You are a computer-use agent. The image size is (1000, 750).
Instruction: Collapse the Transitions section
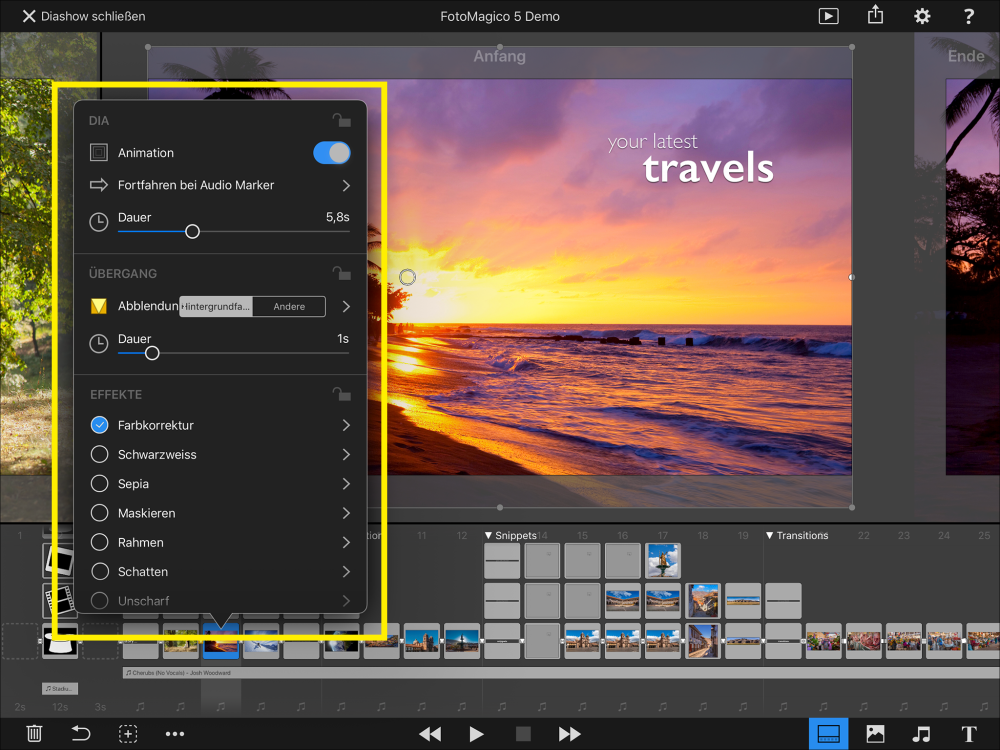pyautogui.click(x=771, y=536)
